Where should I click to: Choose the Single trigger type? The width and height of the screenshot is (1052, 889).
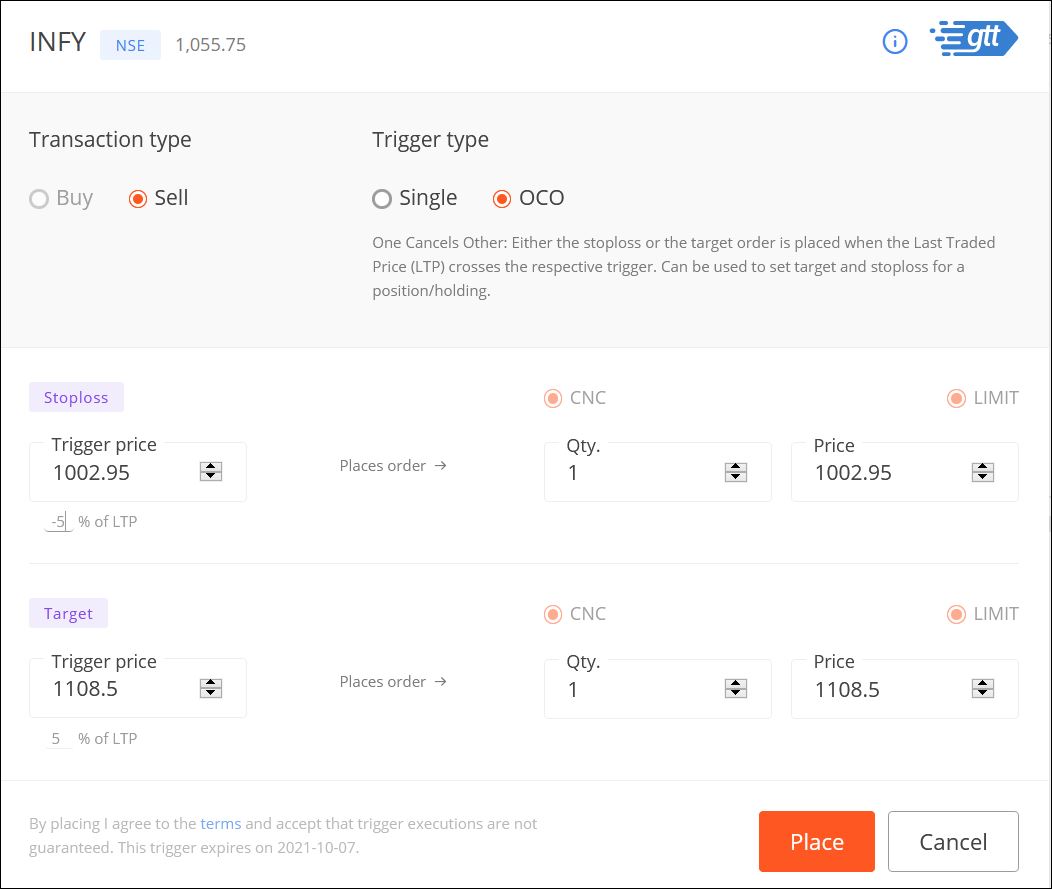coord(382,198)
